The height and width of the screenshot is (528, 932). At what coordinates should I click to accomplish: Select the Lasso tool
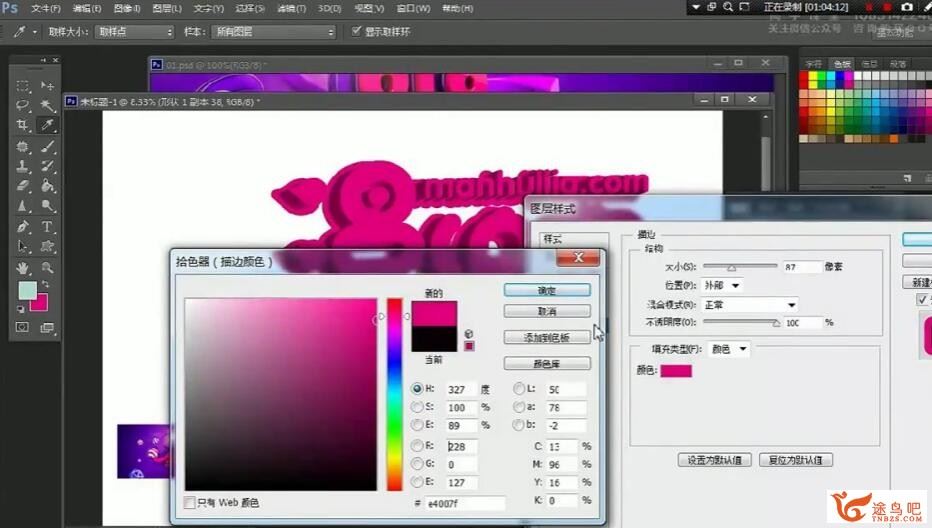23,105
